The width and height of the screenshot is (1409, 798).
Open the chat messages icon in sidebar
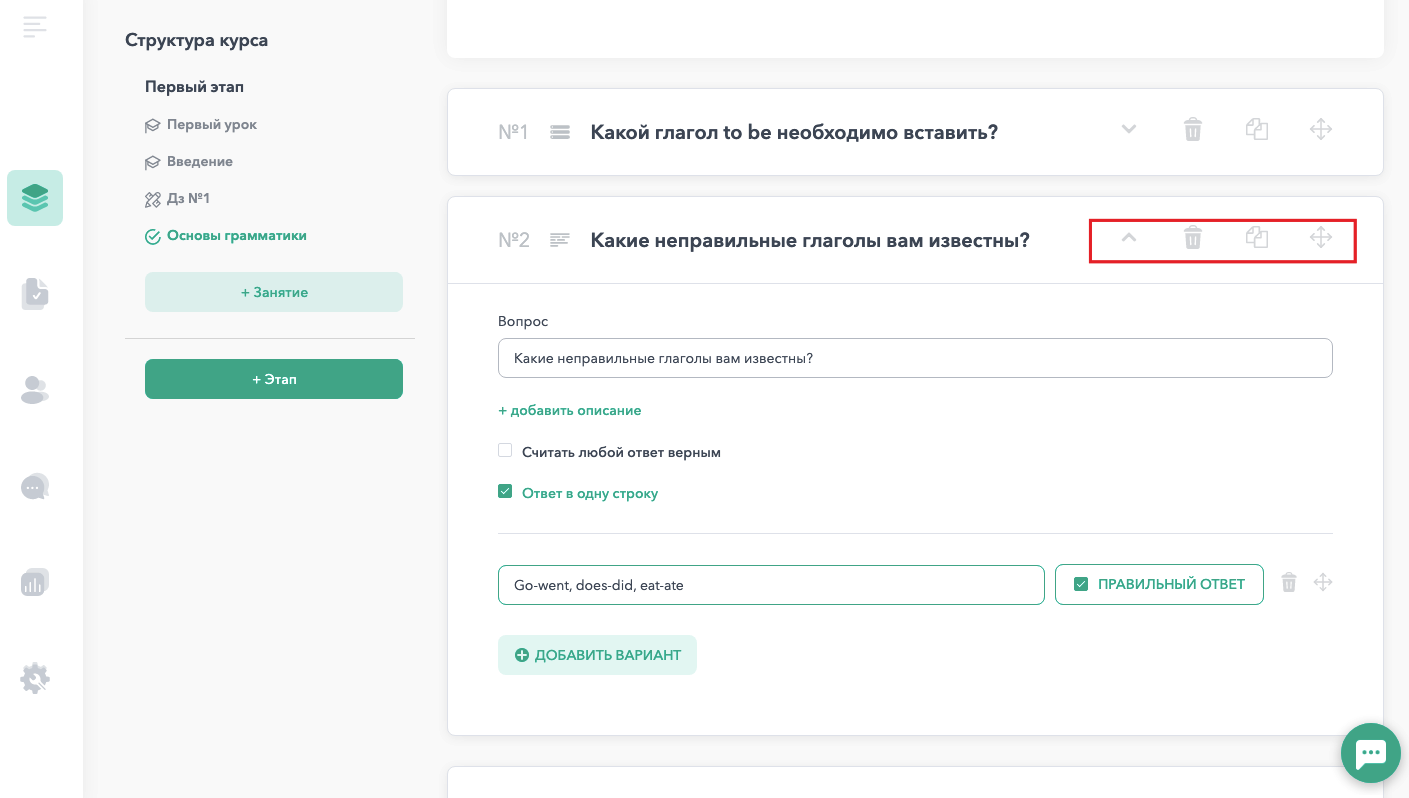pos(35,486)
